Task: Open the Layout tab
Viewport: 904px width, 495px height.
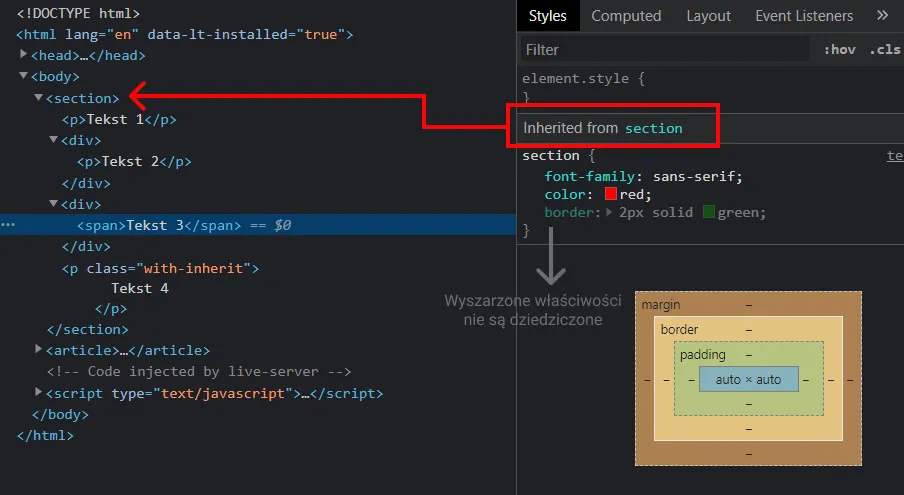Action: point(708,16)
